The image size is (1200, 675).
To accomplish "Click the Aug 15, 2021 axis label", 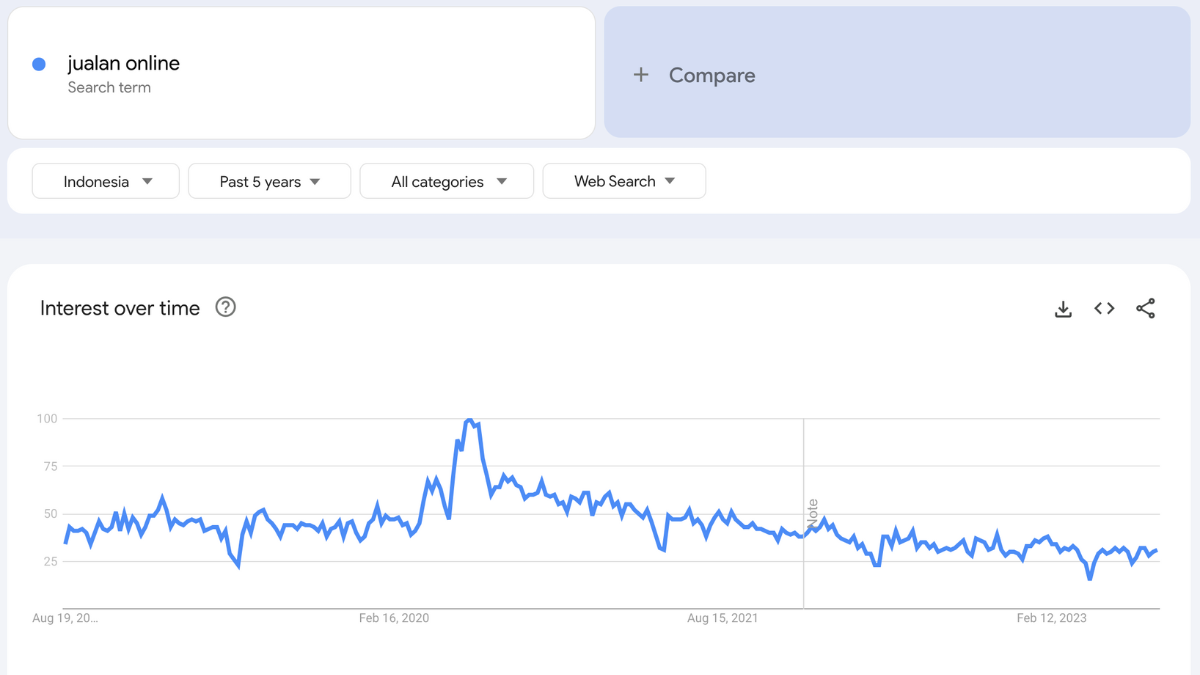I will pos(723,618).
